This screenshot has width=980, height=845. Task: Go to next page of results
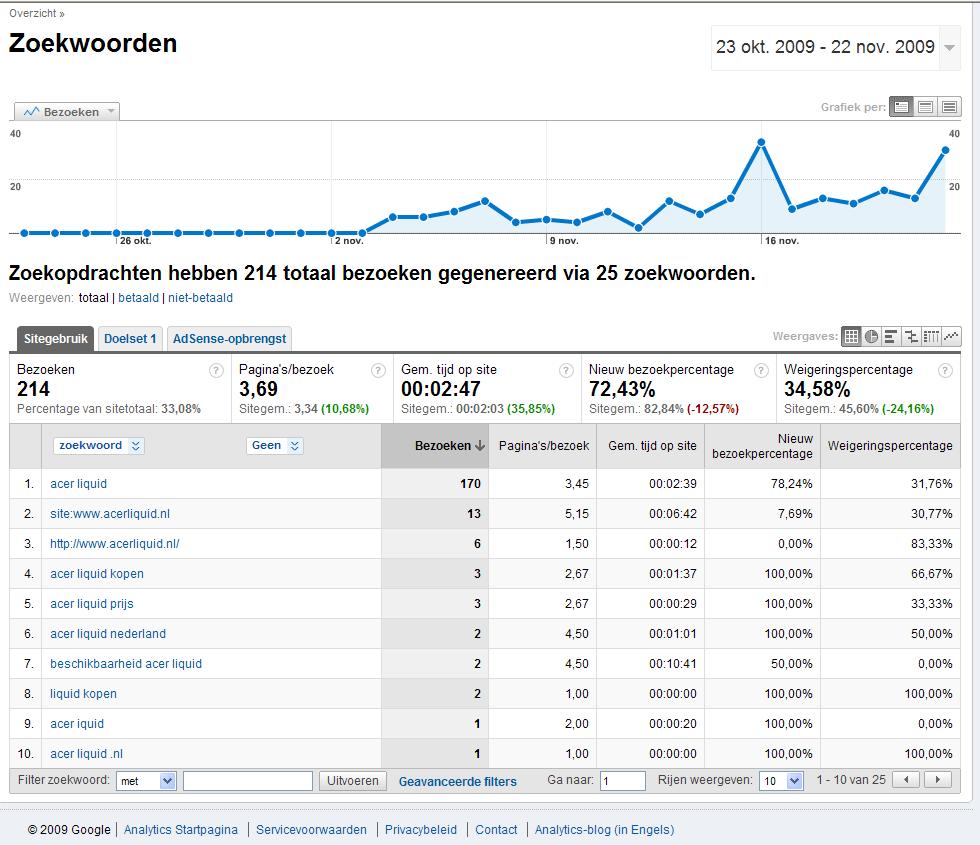pyautogui.click(x=938, y=779)
